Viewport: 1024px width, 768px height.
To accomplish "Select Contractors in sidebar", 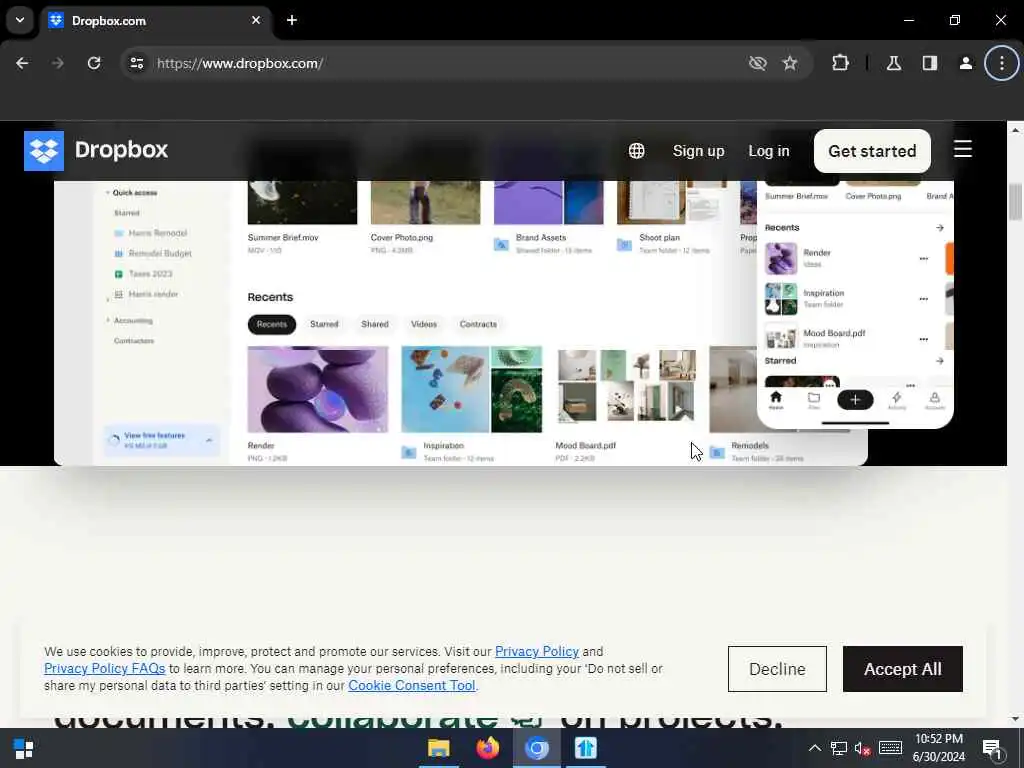I will 134,341.
